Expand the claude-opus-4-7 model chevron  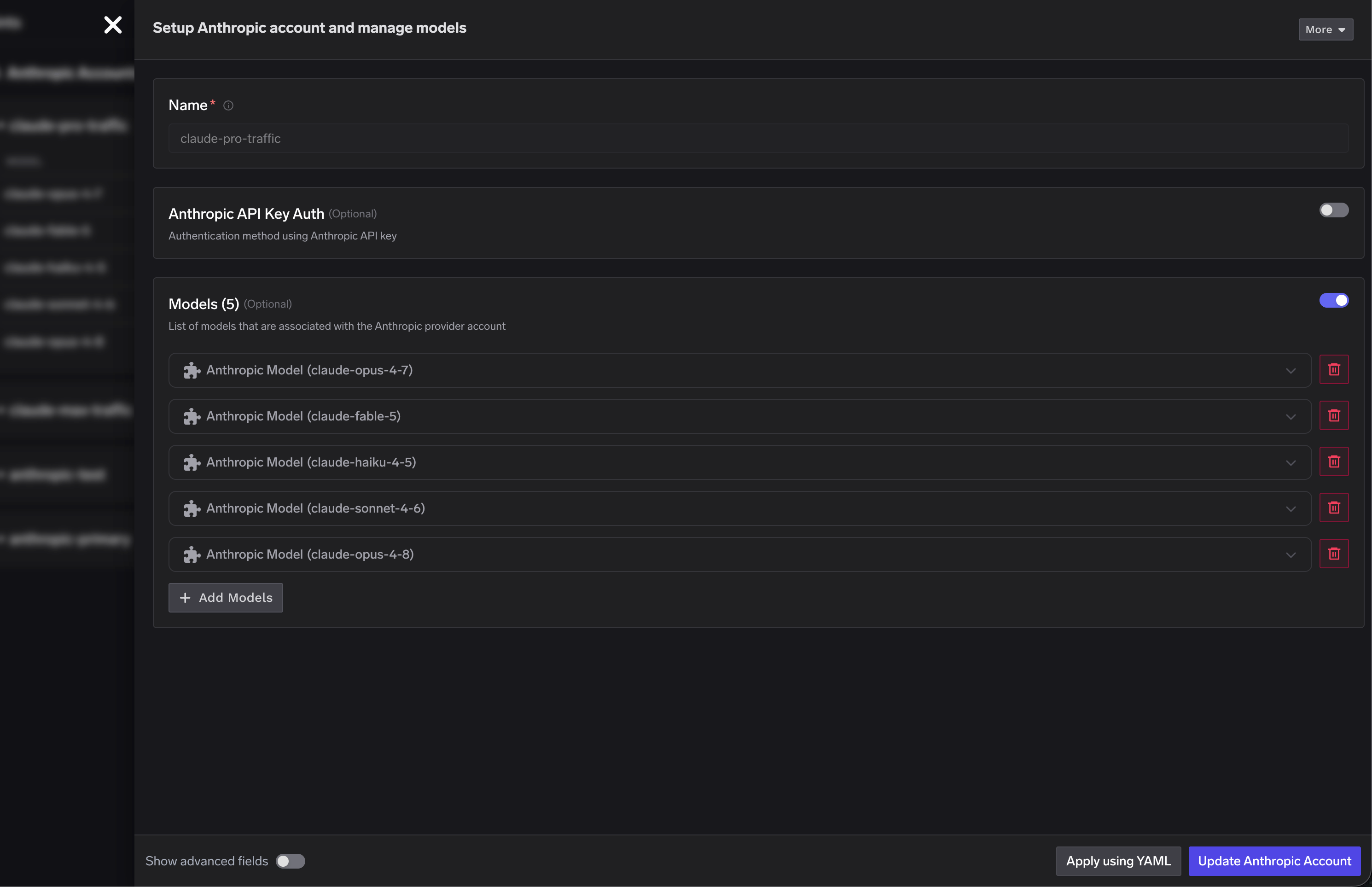1290,370
